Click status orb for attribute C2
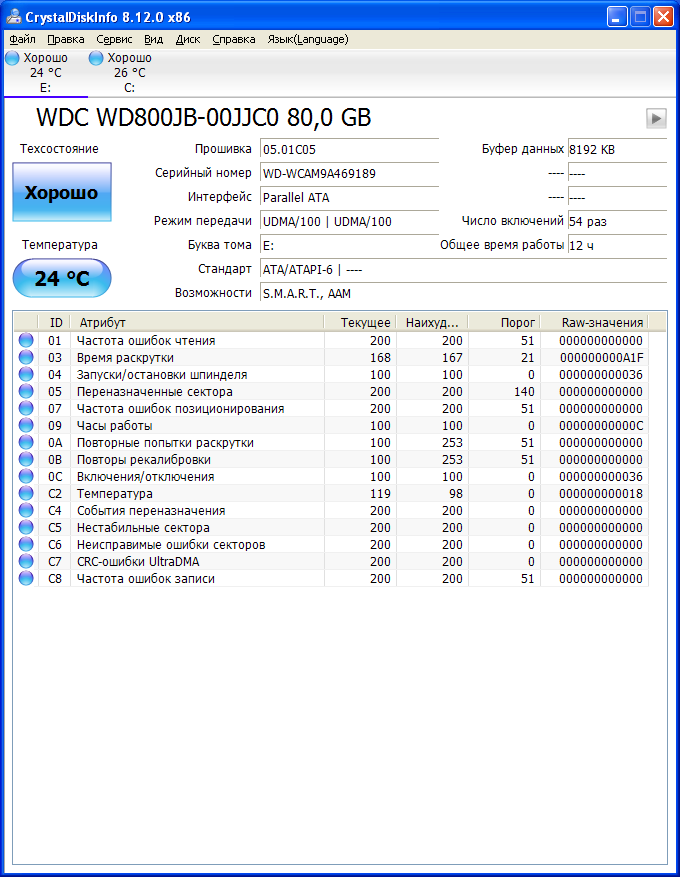Image resolution: width=680 pixels, height=877 pixels. point(26,493)
